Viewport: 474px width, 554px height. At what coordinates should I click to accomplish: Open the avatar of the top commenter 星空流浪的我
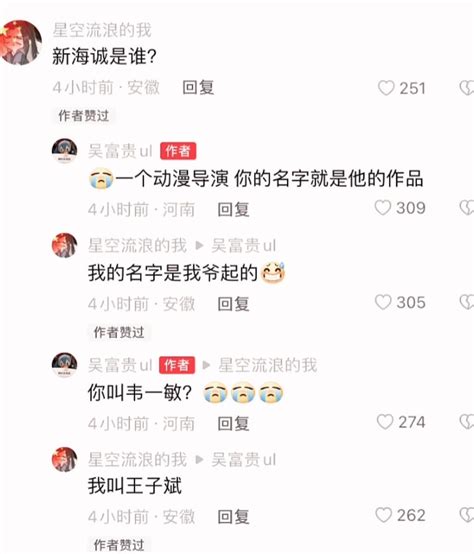[x=20, y=42]
